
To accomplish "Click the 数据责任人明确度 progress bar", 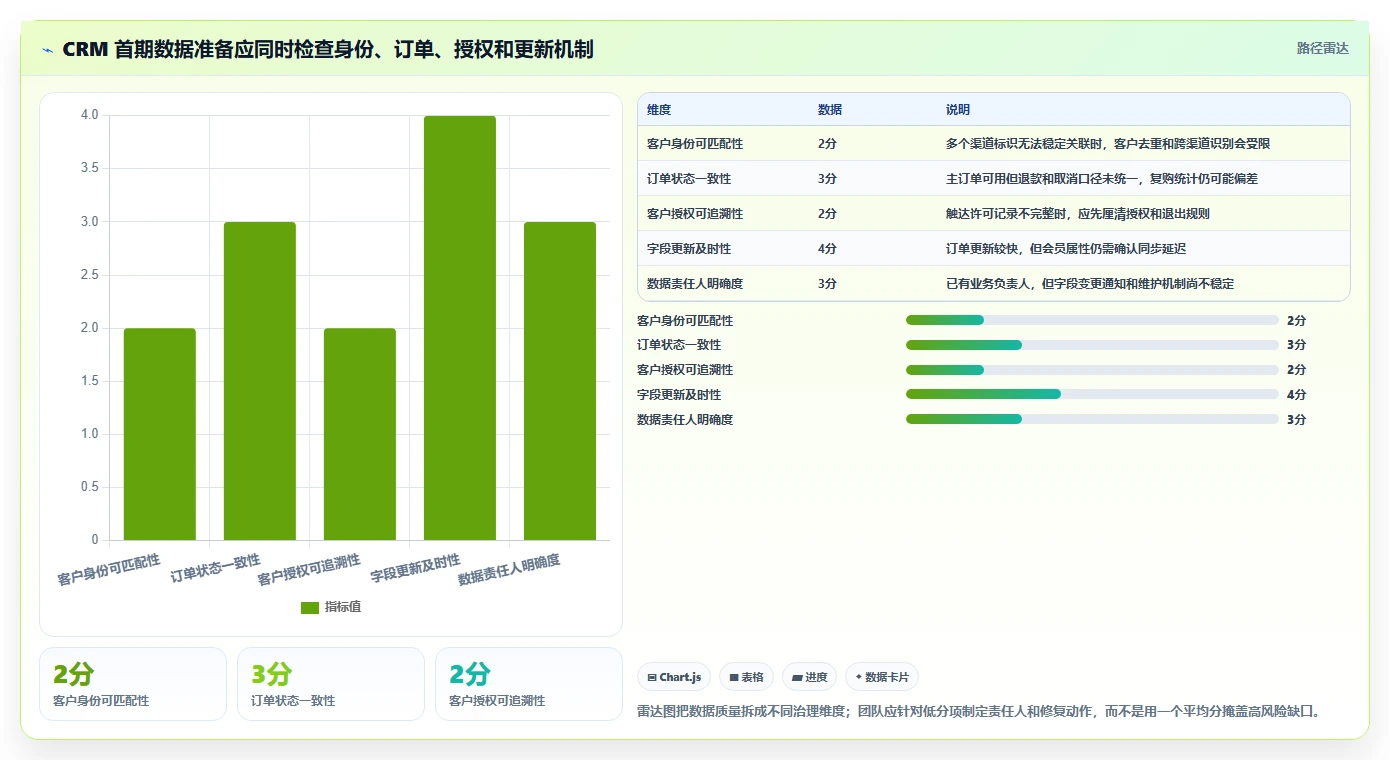I will (1092, 419).
